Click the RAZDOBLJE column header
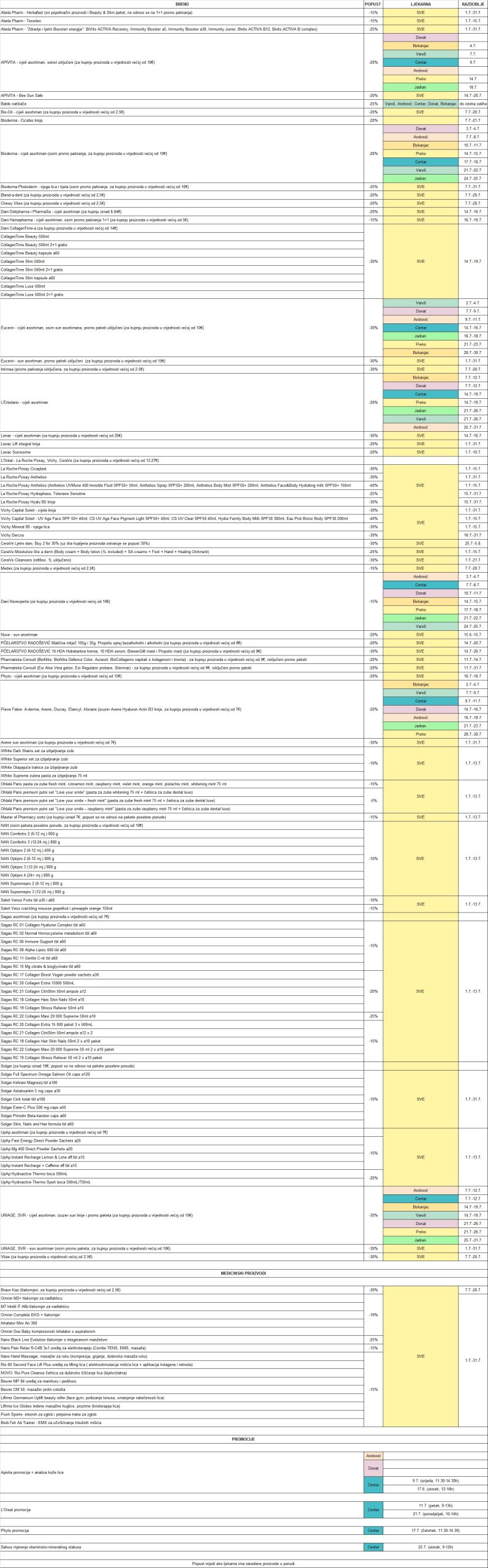Screen dimensions: 488x1568 coord(473,4)
